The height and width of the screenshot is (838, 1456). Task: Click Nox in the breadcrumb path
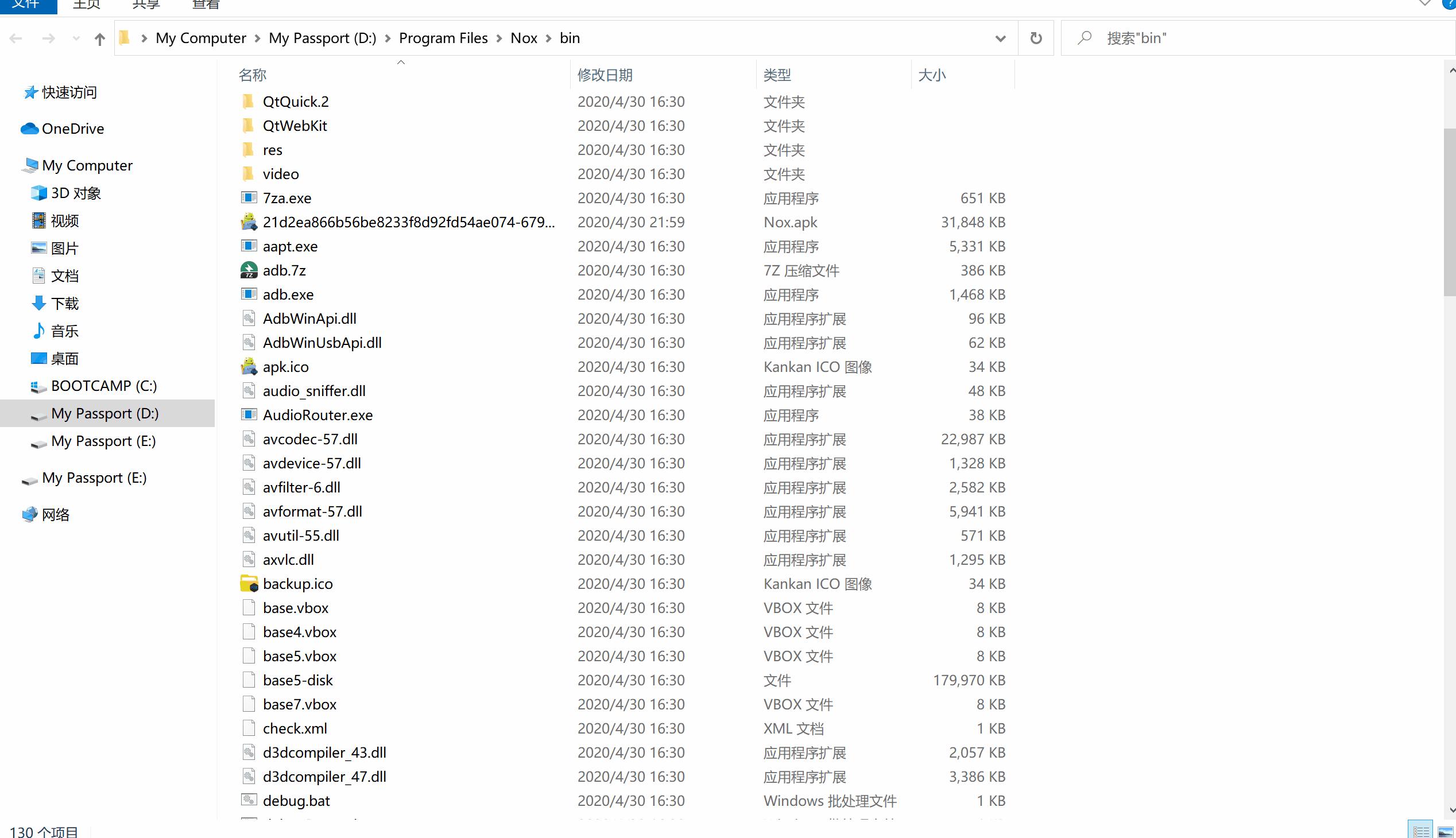pos(524,38)
